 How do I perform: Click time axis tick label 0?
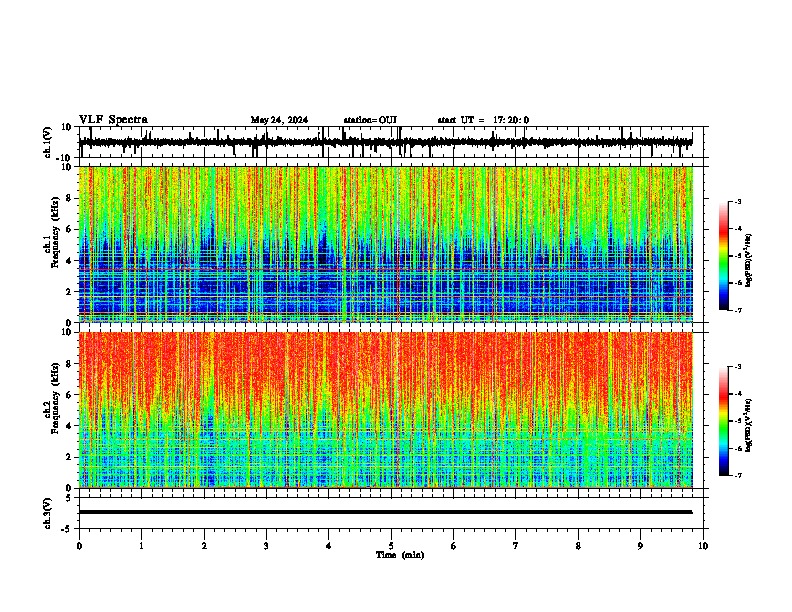tap(79, 546)
